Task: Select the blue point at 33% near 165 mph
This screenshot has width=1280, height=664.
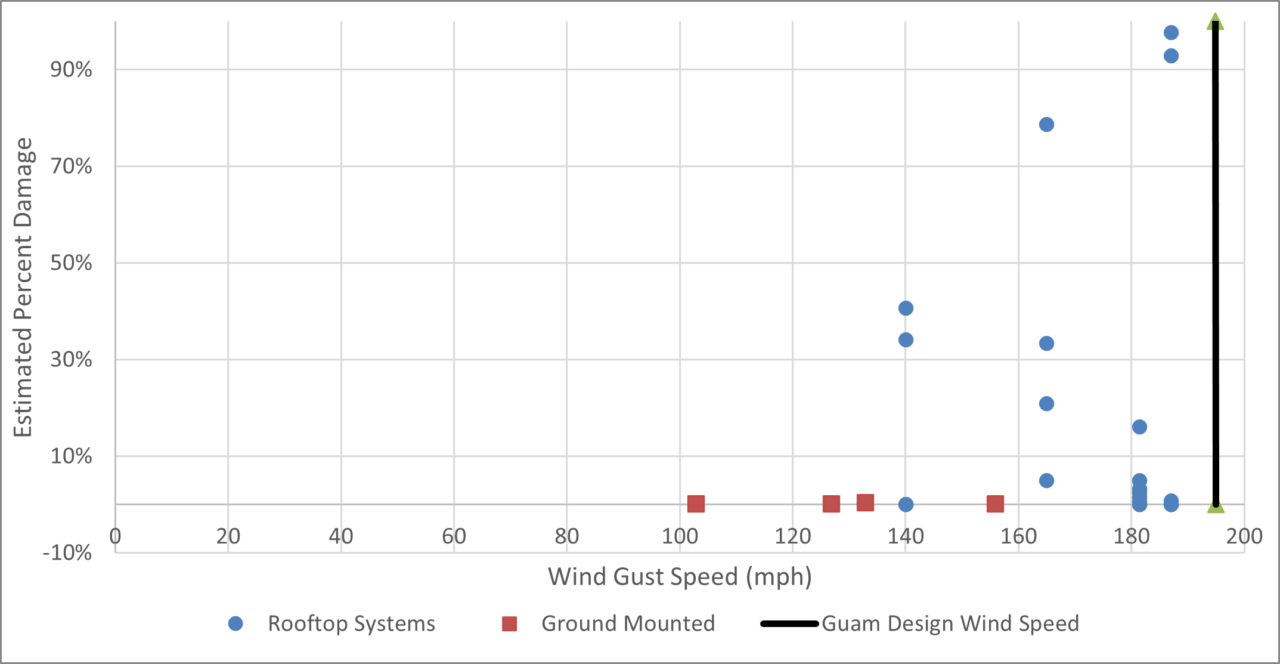Action: [x=1046, y=342]
